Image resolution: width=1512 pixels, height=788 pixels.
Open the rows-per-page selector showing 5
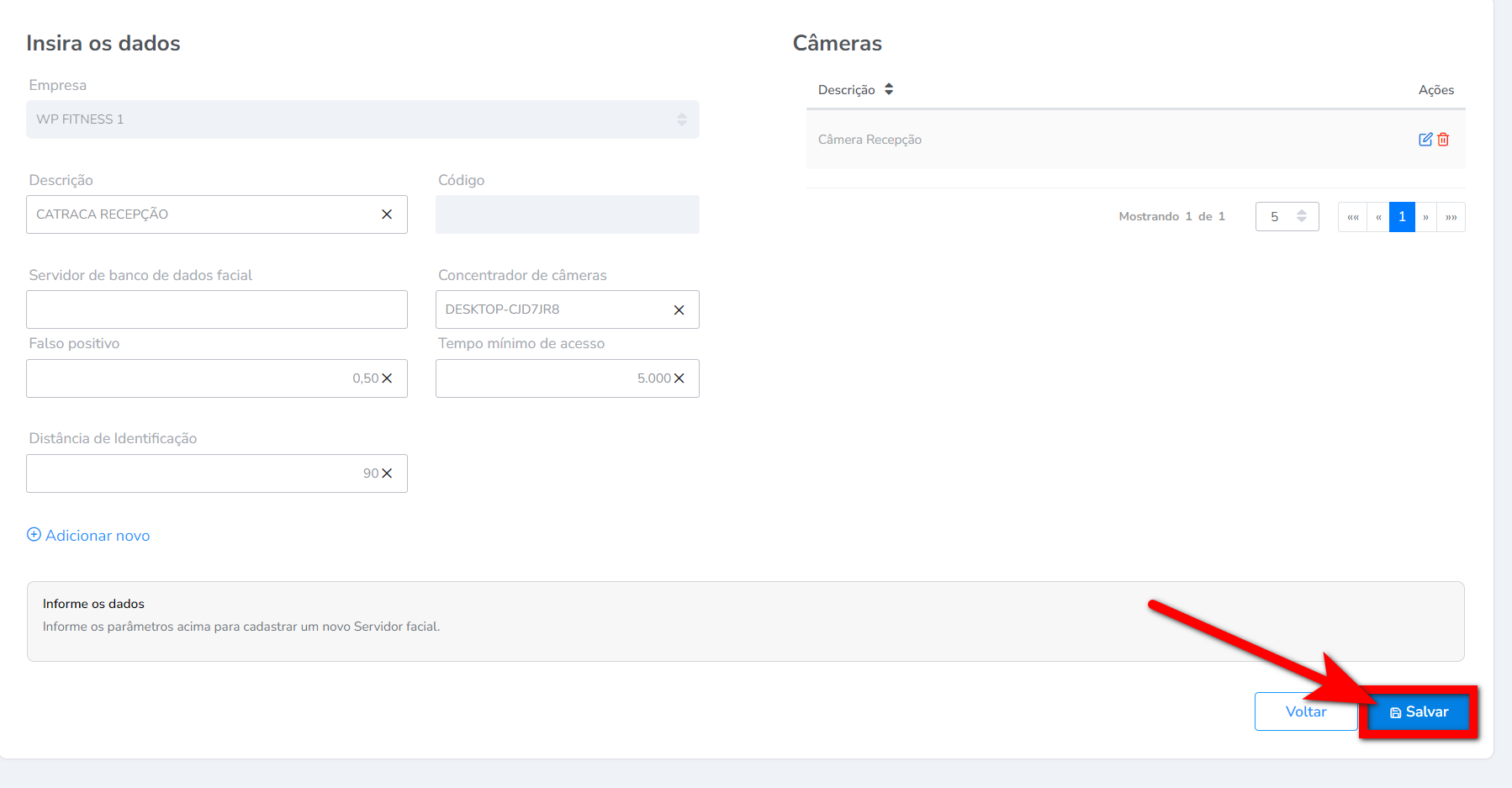pos(1287,217)
